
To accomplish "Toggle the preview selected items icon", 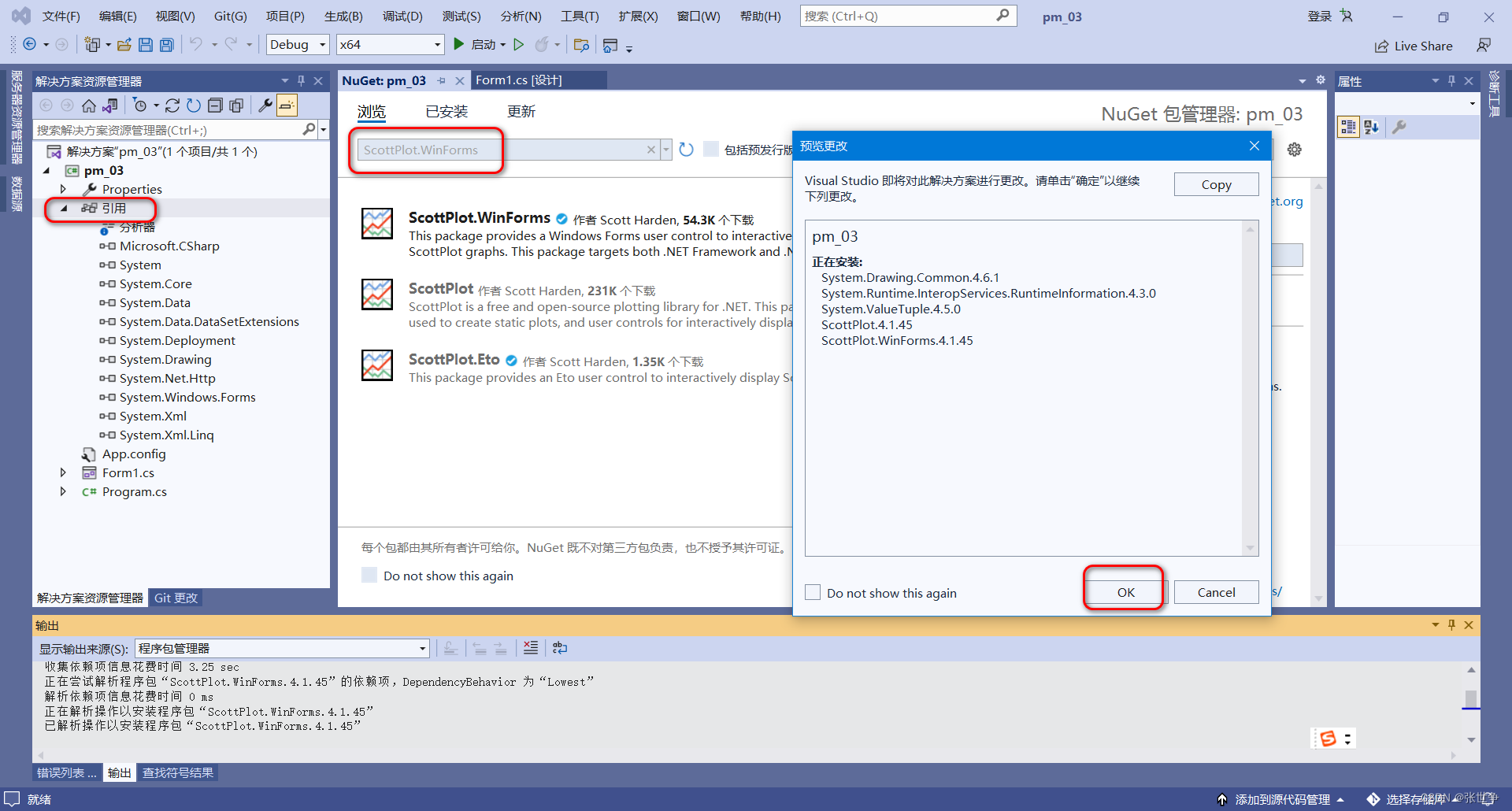I will coord(287,106).
